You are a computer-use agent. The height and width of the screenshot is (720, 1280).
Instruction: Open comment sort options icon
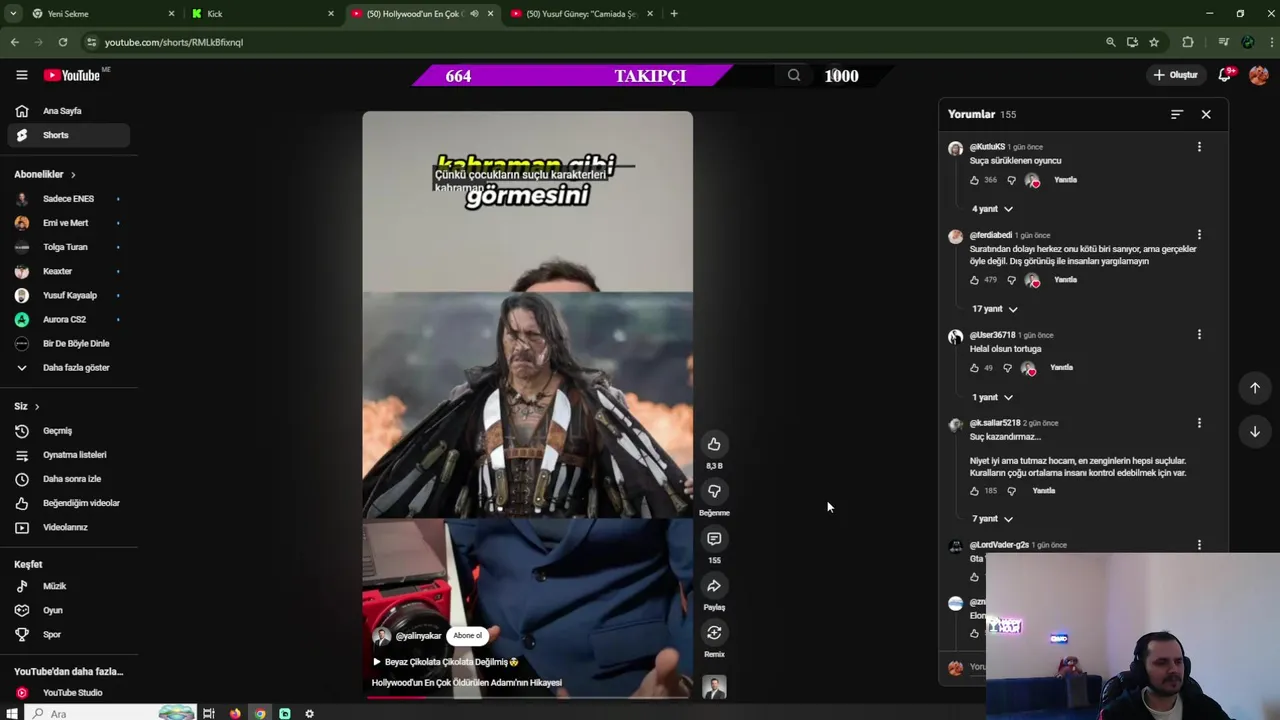(1177, 114)
